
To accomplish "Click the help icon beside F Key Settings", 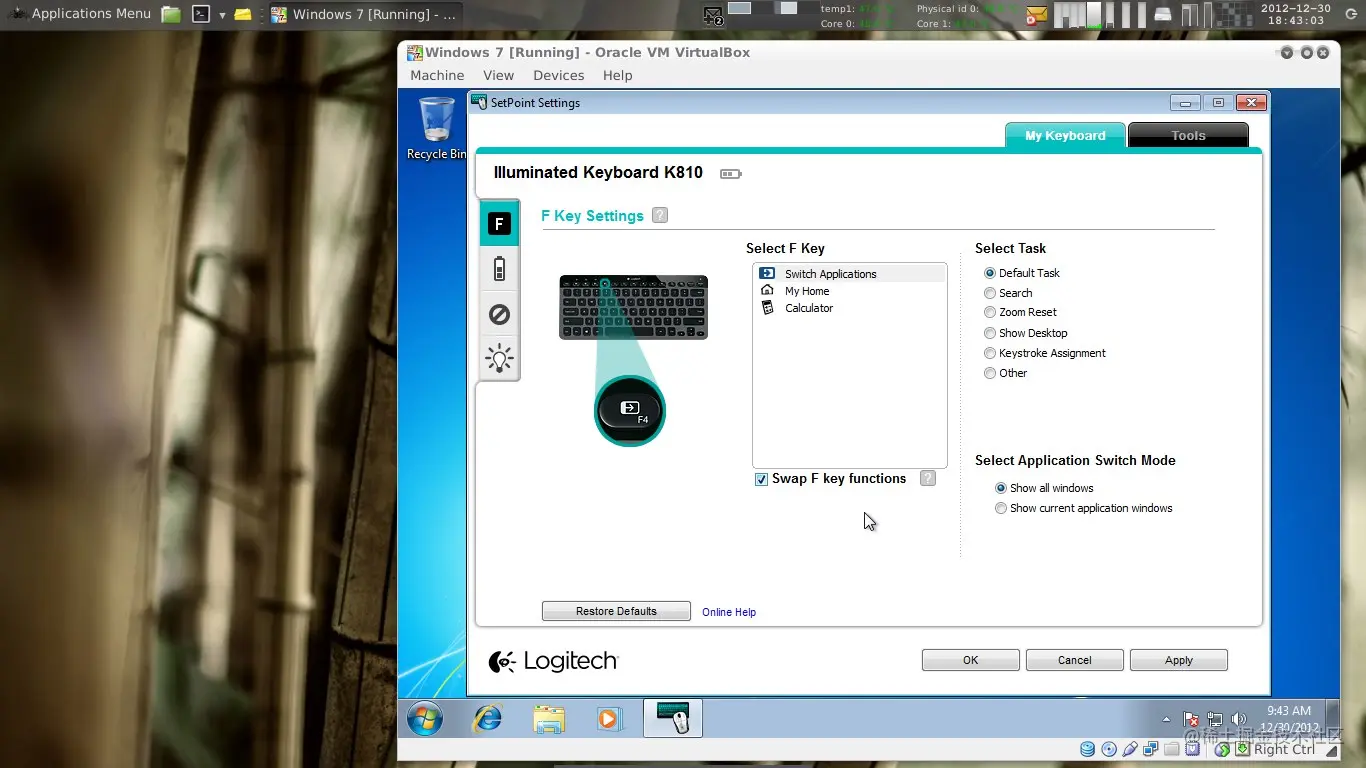I will coord(659,215).
